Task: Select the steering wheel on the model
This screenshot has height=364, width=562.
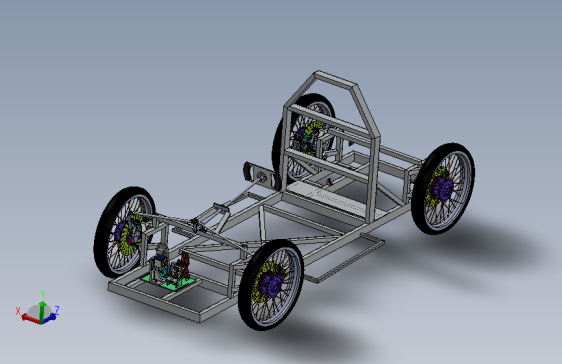Action: pyautogui.click(x=262, y=176)
